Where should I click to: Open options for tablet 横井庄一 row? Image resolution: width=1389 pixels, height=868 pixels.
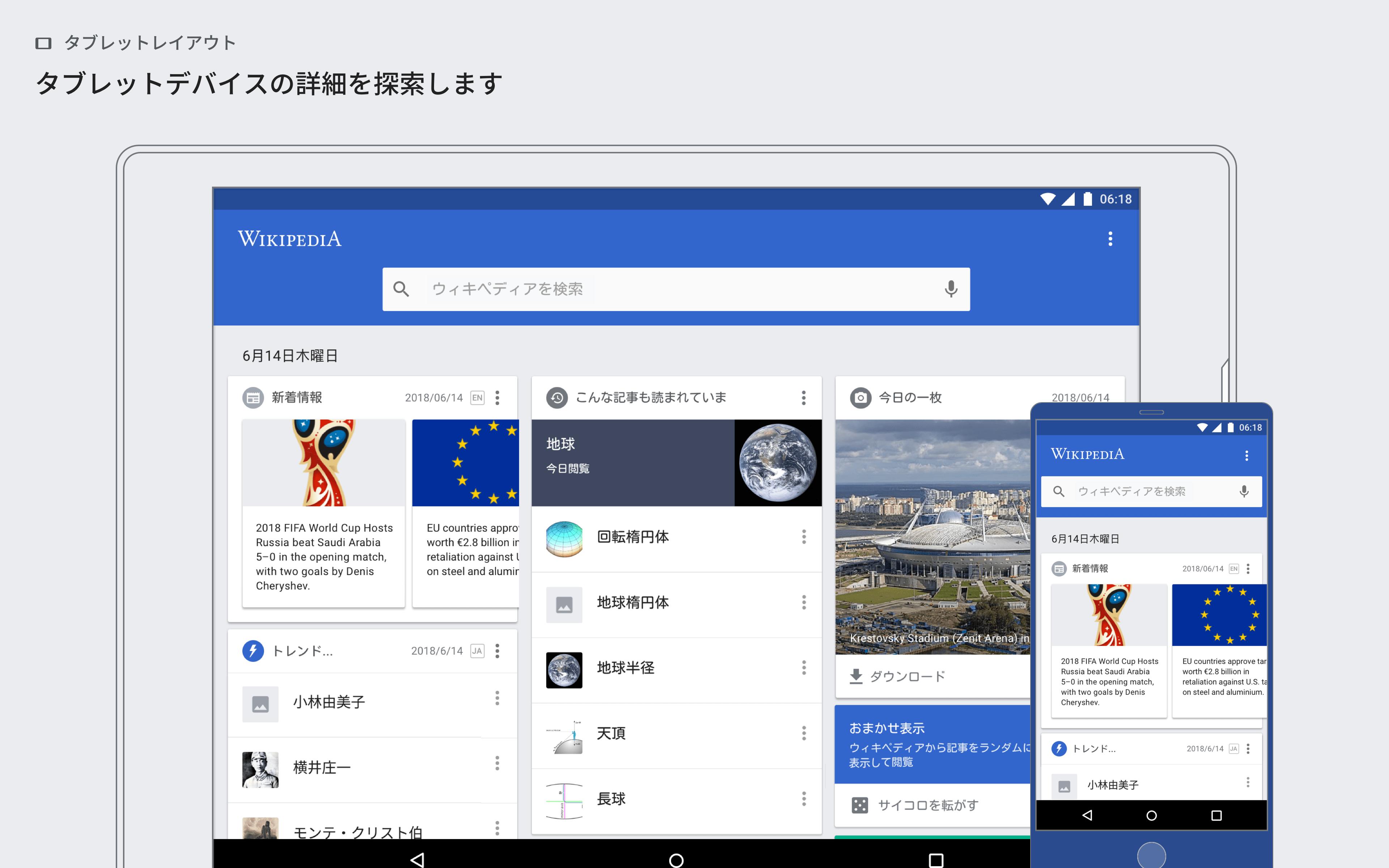pyautogui.click(x=497, y=763)
